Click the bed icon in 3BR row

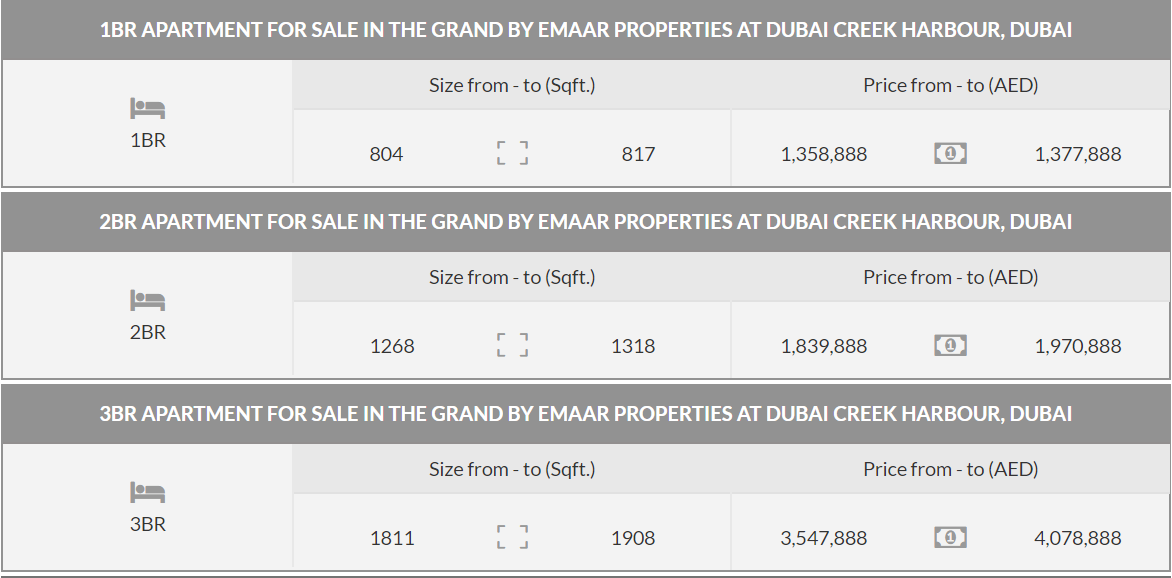click(147, 492)
